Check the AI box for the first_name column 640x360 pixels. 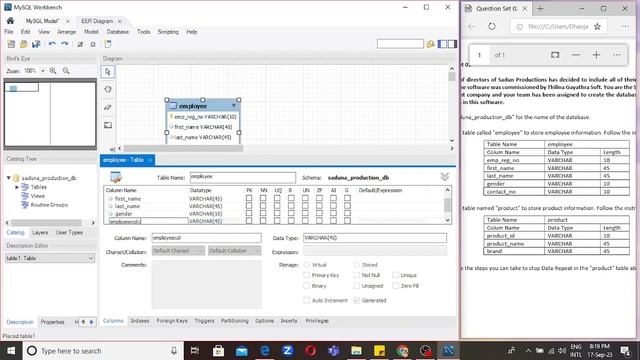(x=333, y=198)
